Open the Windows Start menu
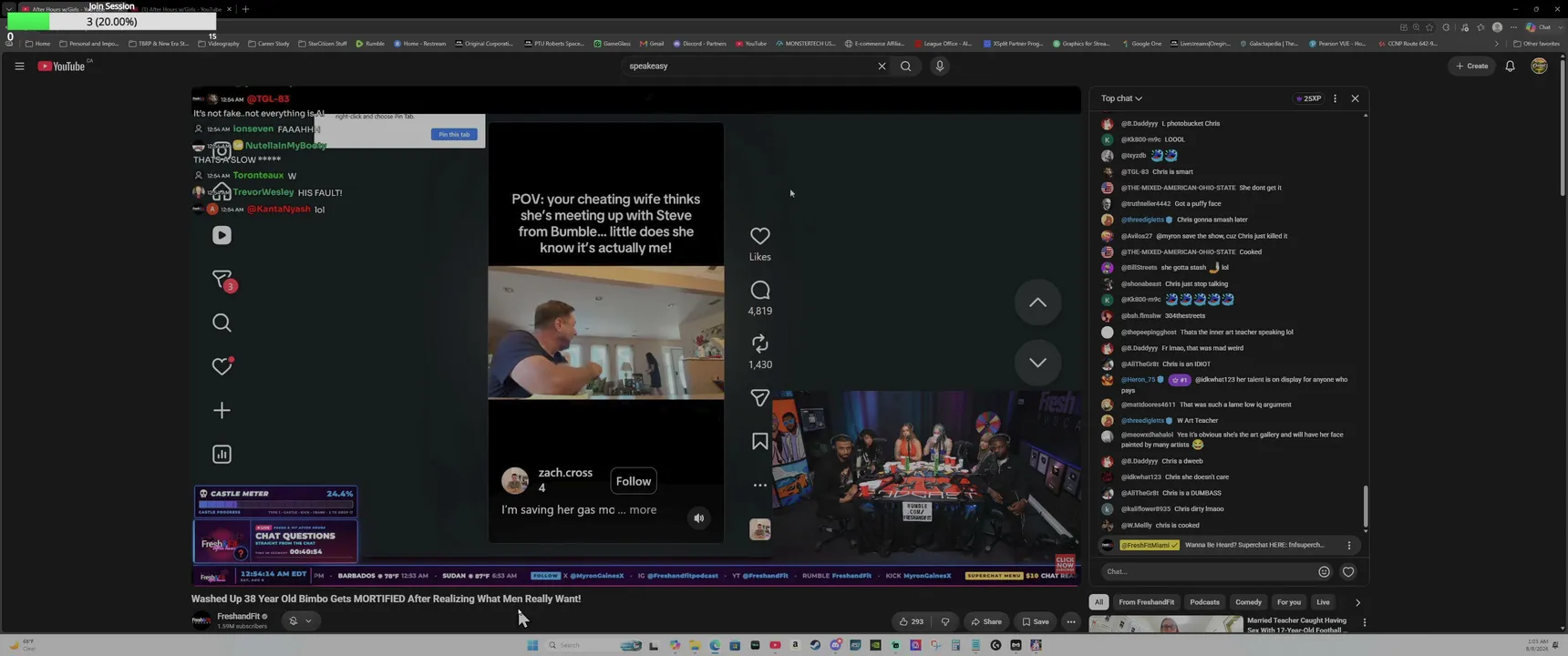Screen dimensions: 1568x656 click(x=532, y=645)
